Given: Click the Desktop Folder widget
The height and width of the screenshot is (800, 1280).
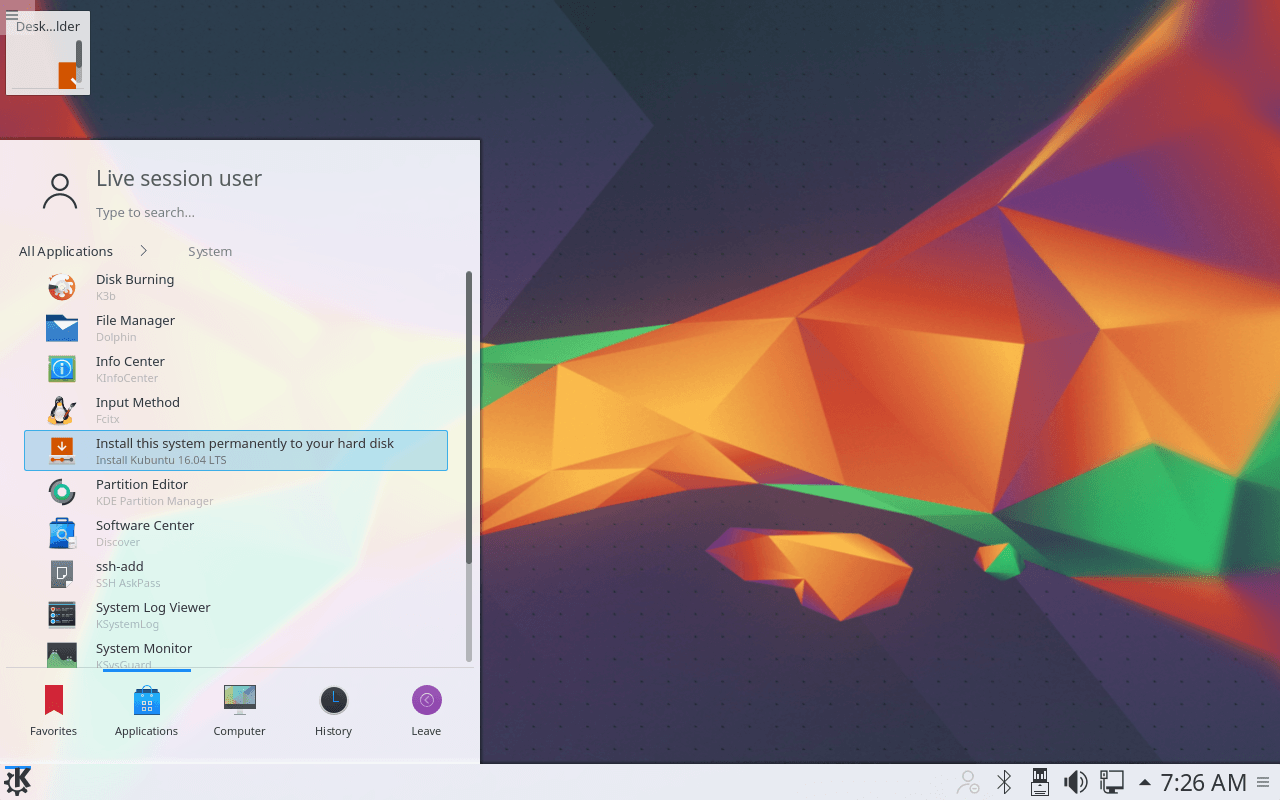Looking at the screenshot, I should [48, 53].
